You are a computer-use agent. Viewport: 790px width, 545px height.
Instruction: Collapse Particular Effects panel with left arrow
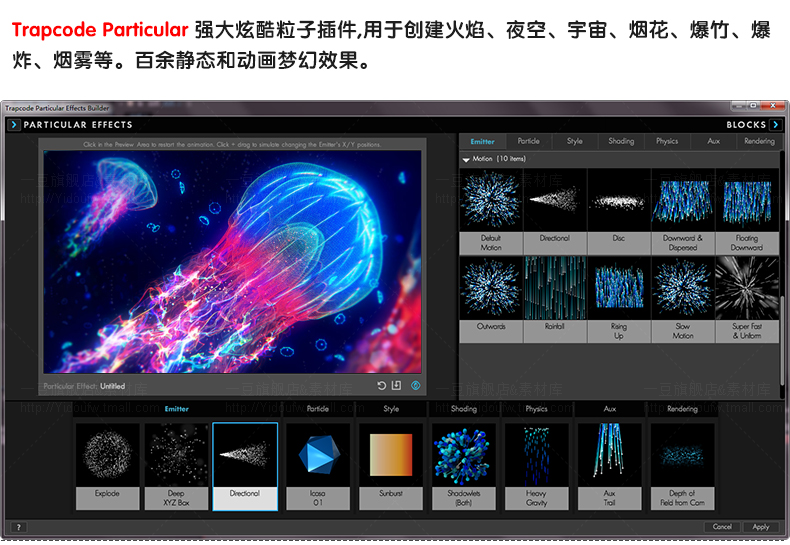point(13,125)
